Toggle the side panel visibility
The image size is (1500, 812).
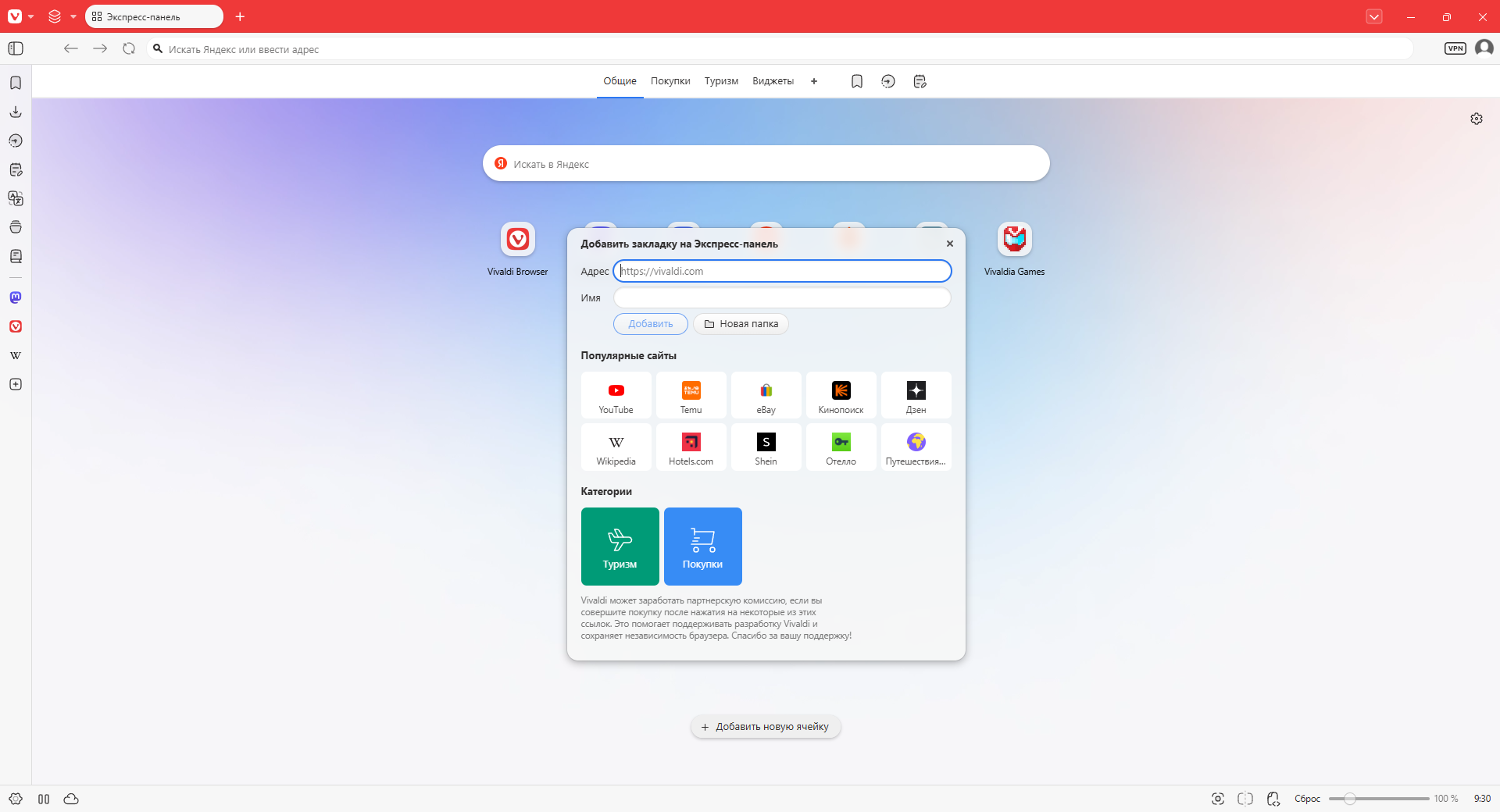(16, 48)
